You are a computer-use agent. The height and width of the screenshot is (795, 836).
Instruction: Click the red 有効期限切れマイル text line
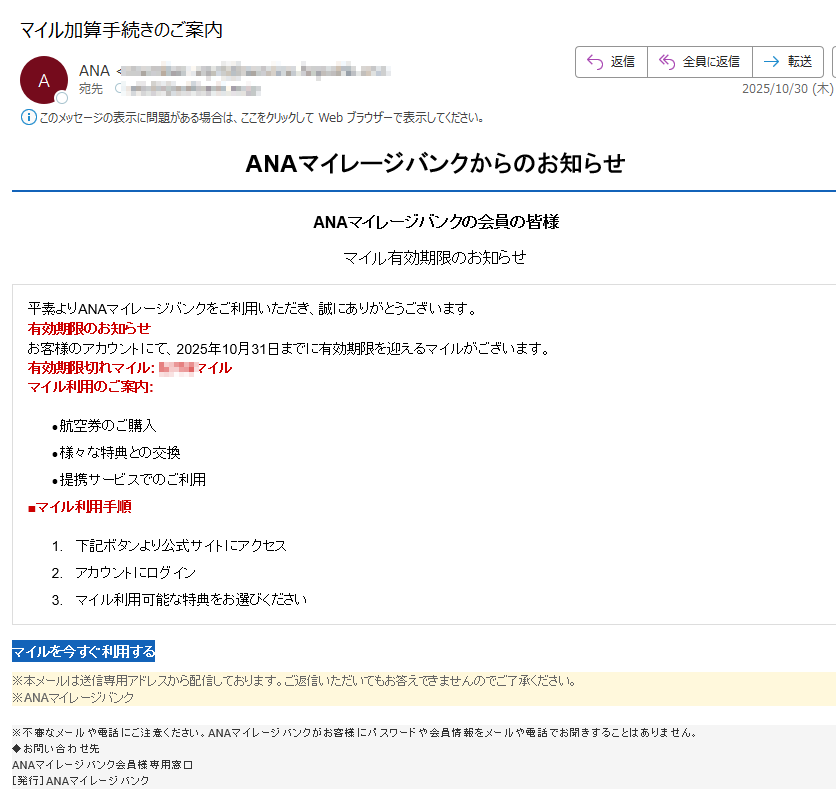coord(129,367)
